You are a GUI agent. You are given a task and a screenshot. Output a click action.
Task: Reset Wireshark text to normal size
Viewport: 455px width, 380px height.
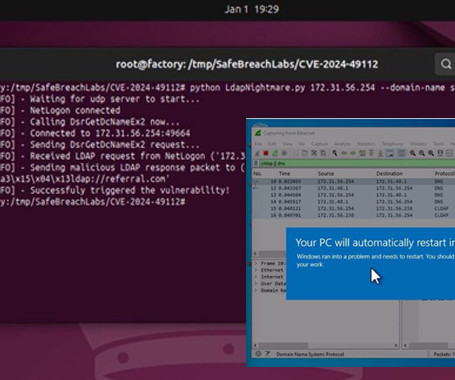[x=431, y=153]
